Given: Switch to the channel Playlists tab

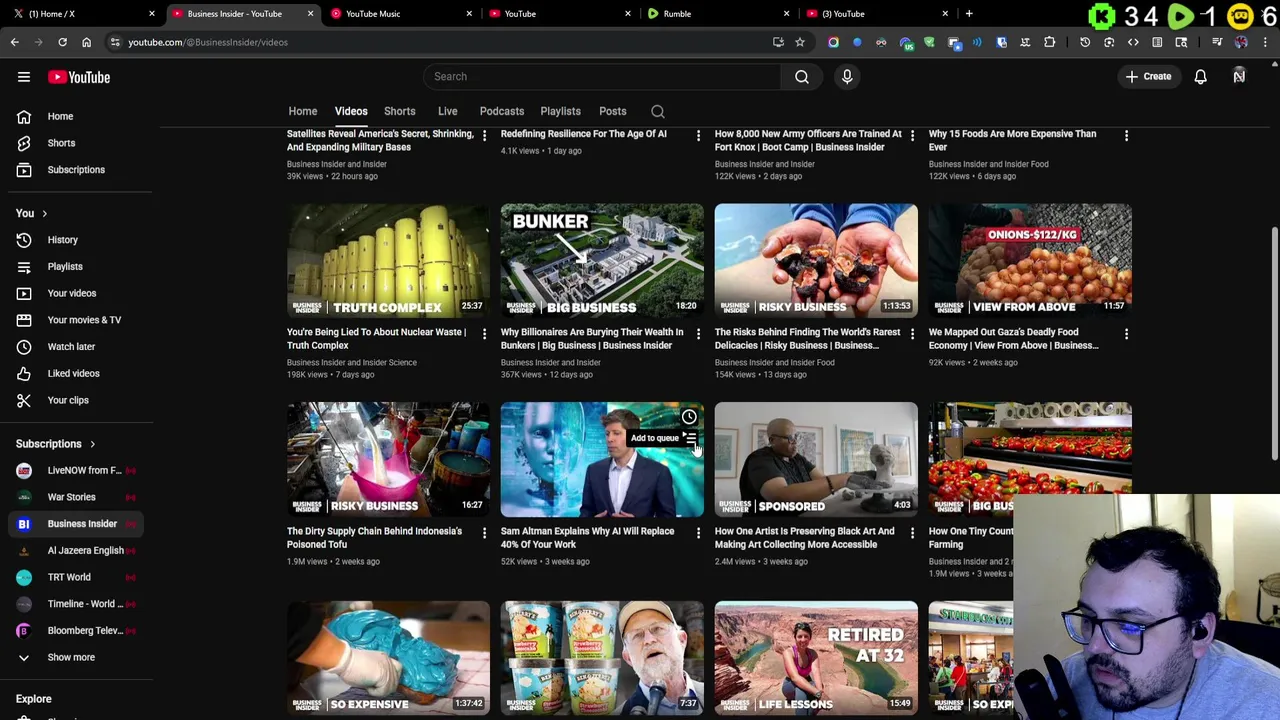Looking at the screenshot, I should tap(560, 112).
